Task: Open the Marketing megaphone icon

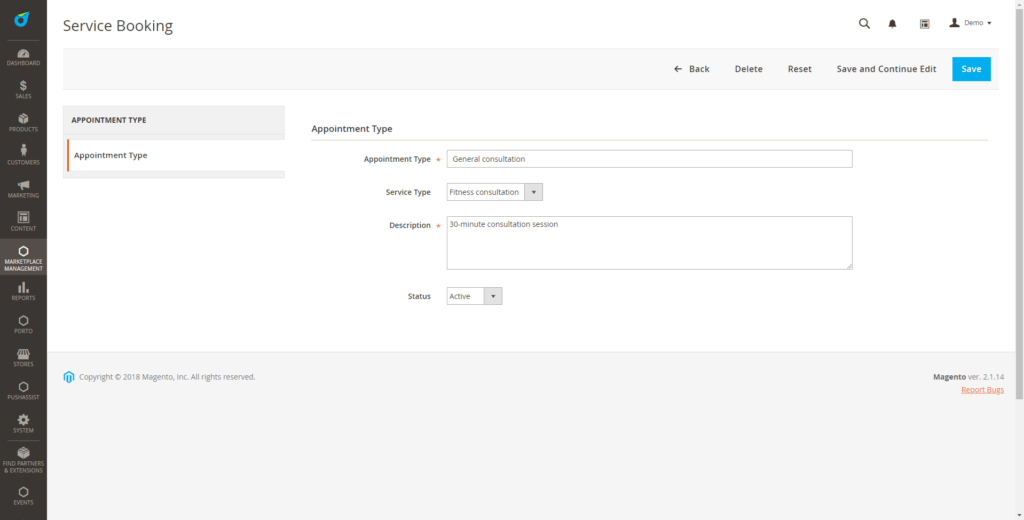Action: (23, 188)
